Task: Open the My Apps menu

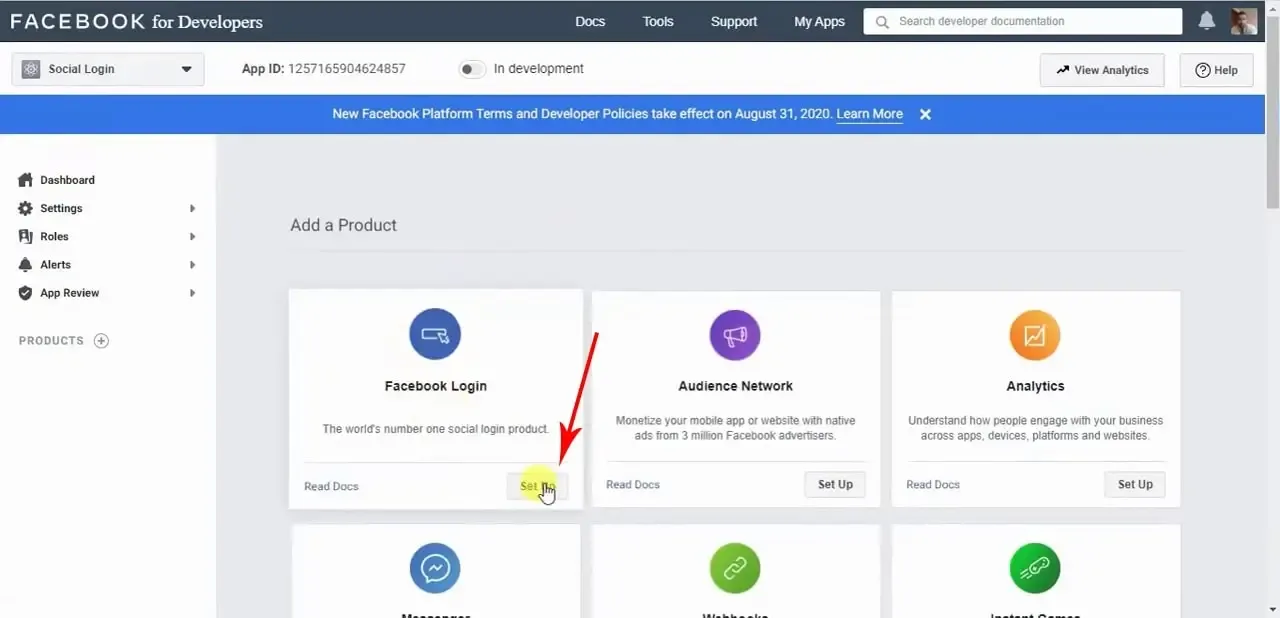Action: tap(819, 21)
